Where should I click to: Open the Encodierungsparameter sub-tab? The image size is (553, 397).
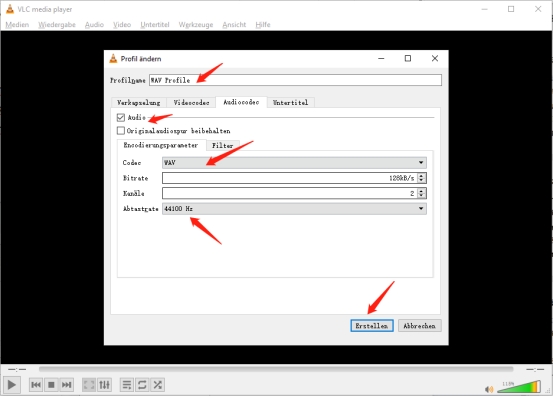pyautogui.click(x=161, y=145)
